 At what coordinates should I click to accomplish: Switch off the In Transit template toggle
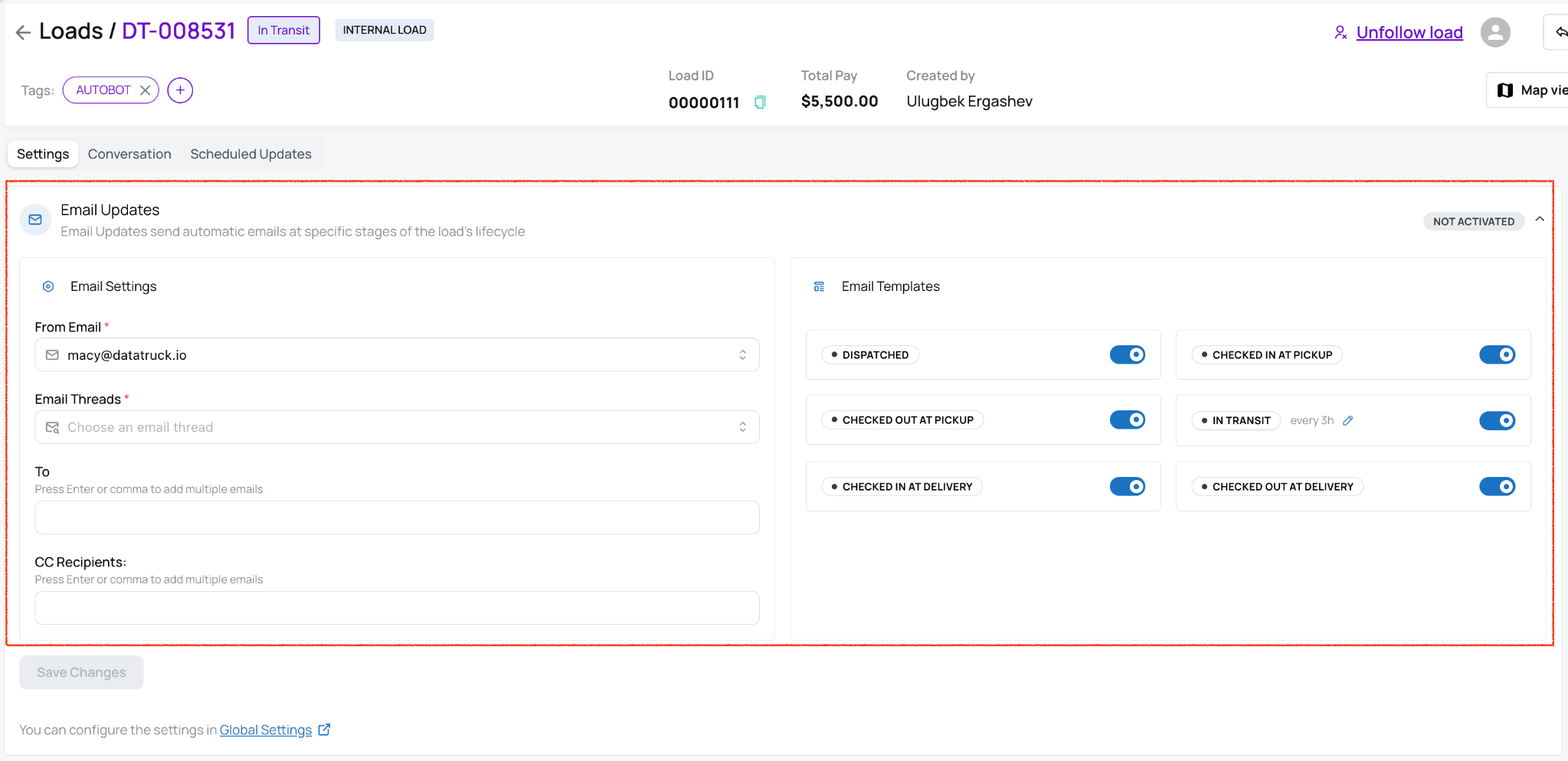click(x=1498, y=420)
